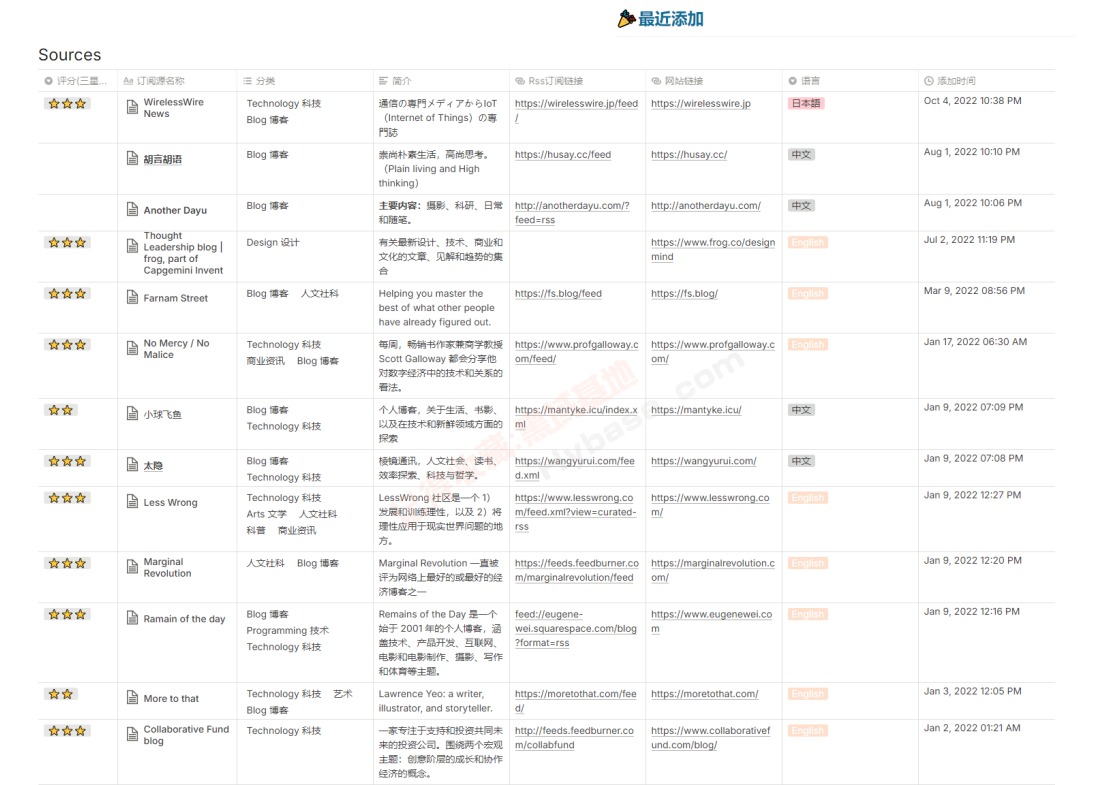Image resolution: width=1110 pixels, height=785 pixels.
Task: Click the three-star rating for Less Wrong
Action: 67,498
